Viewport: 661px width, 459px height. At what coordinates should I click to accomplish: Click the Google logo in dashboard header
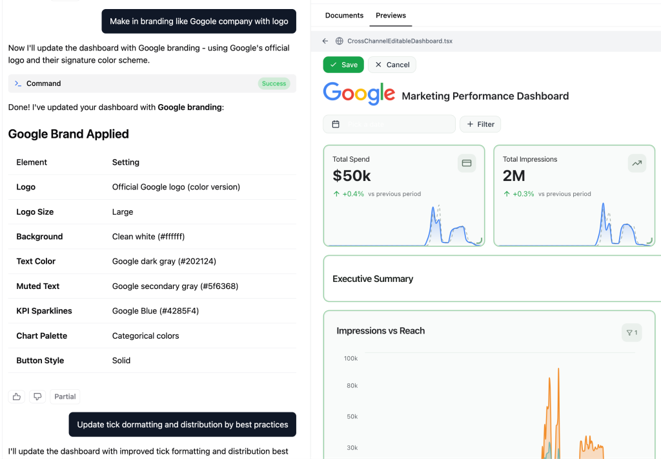tap(359, 94)
